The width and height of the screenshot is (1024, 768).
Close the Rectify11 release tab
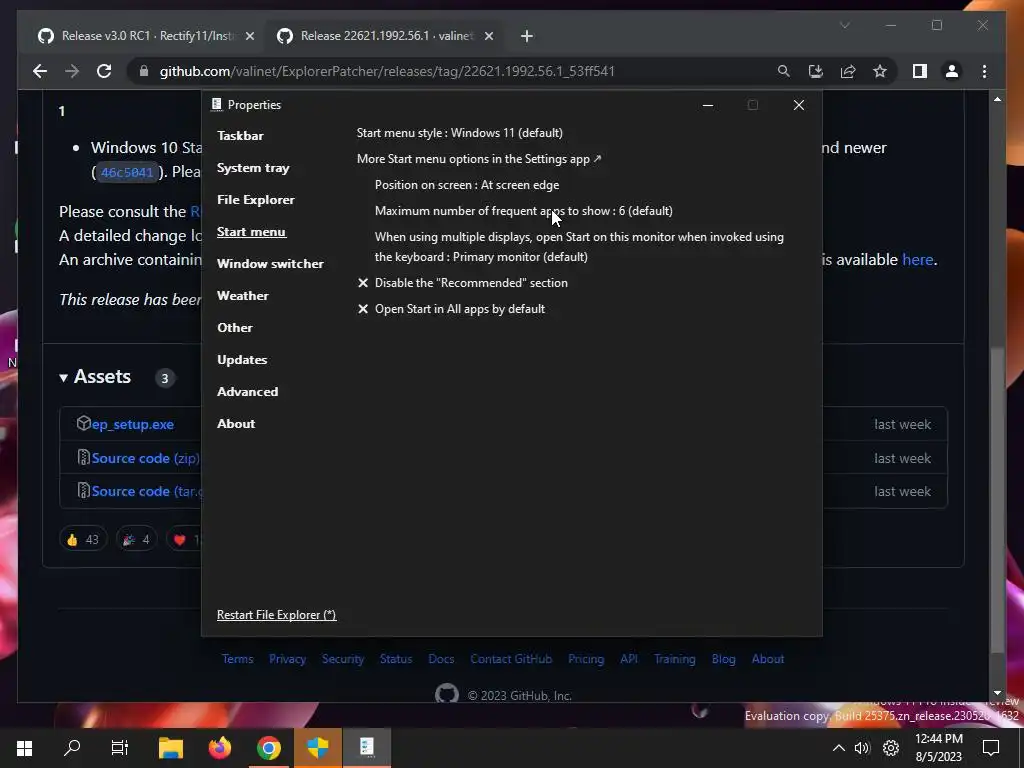[249, 36]
